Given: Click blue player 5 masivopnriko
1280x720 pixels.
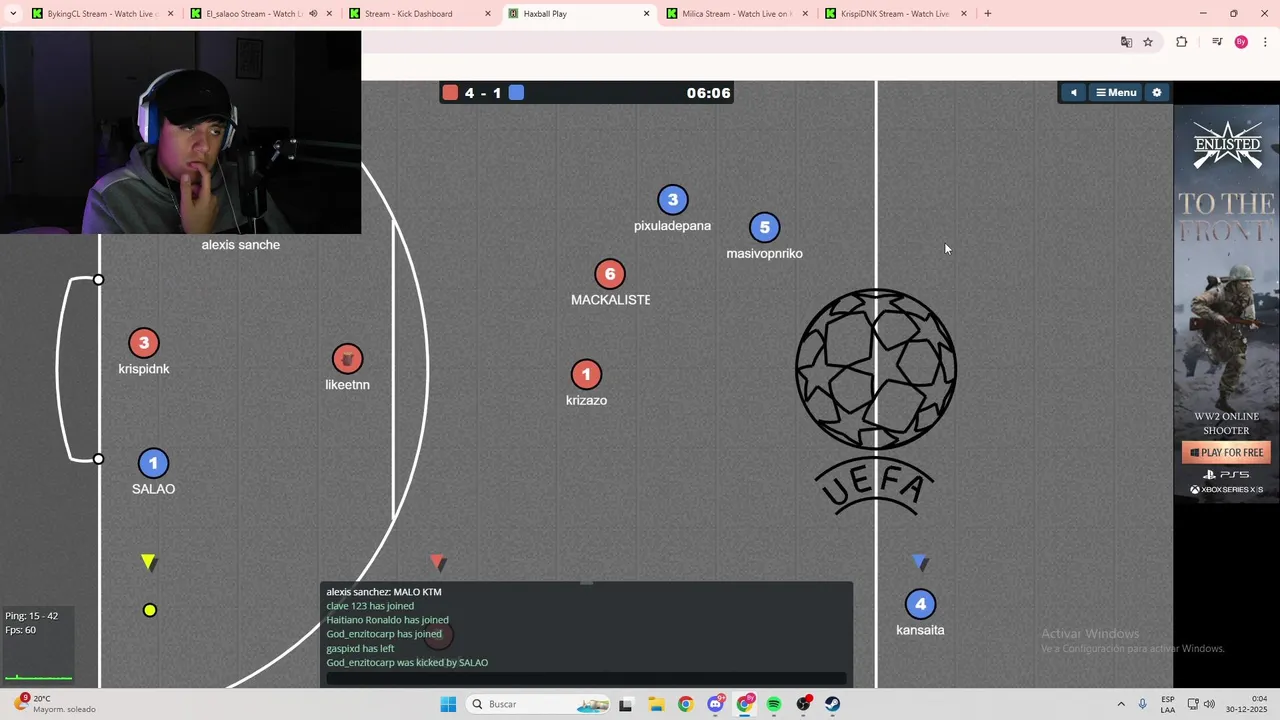Looking at the screenshot, I should 764,228.
